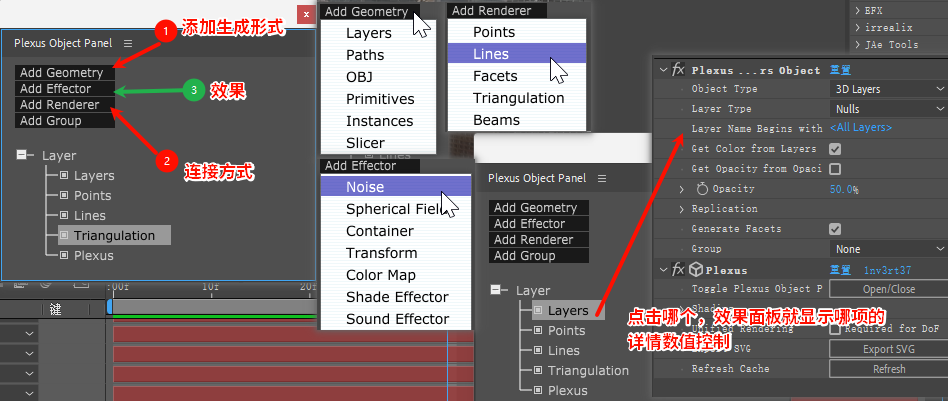Enable Get Opacity from Opaci checkbox

[835, 169]
